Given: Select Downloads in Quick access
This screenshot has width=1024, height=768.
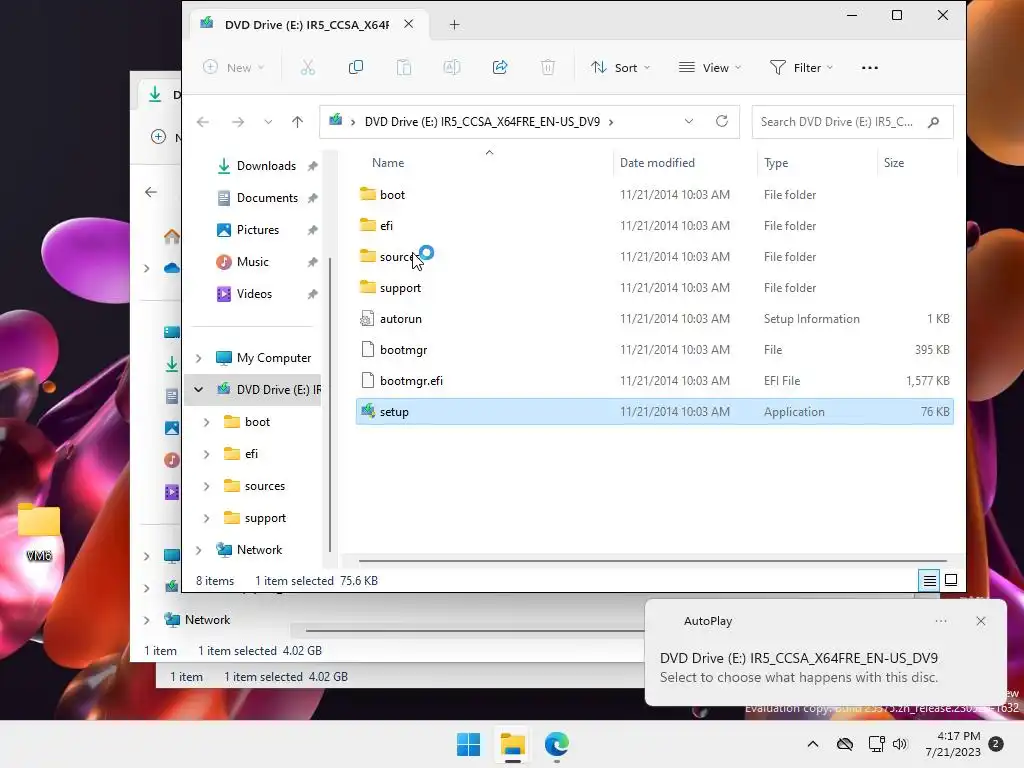Looking at the screenshot, I should click(x=266, y=166).
